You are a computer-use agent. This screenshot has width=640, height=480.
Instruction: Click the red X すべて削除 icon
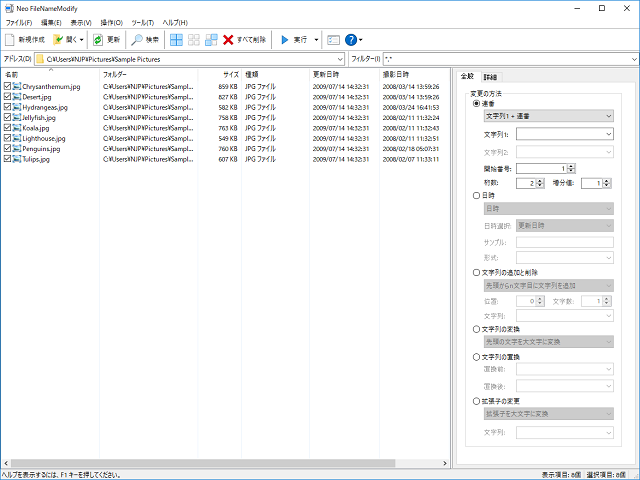pyautogui.click(x=229, y=40)
